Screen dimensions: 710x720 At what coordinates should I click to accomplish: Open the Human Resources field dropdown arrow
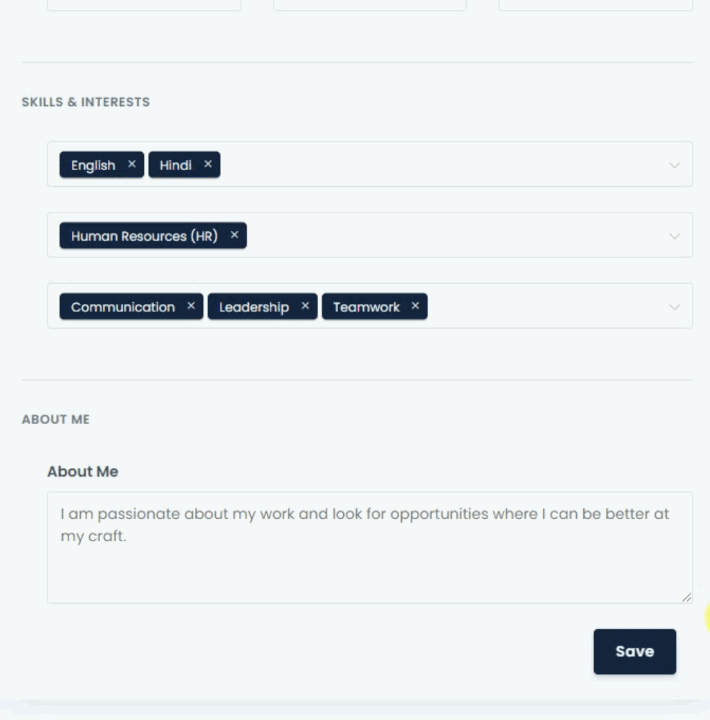point(675,236)
